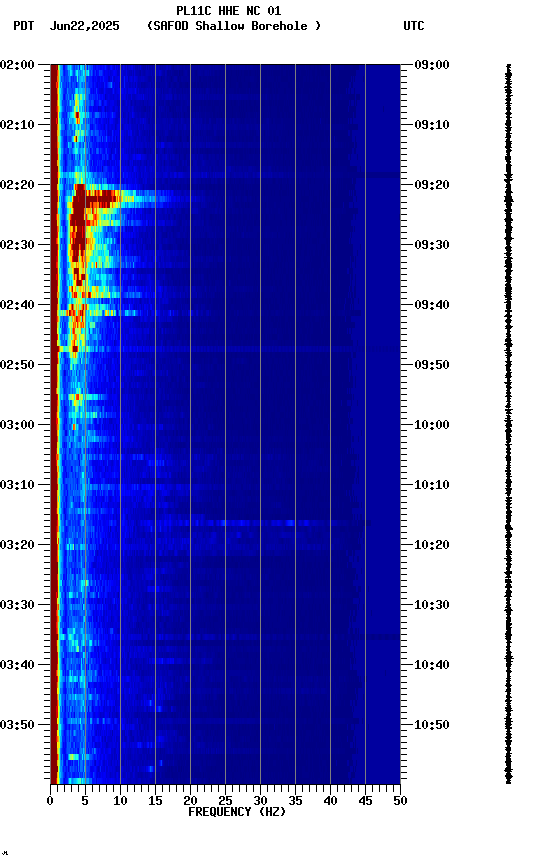The width and height of the screenshot is (552, 864).
Task: Click the 'UTC' timezone label
Action: click(414, 26)
